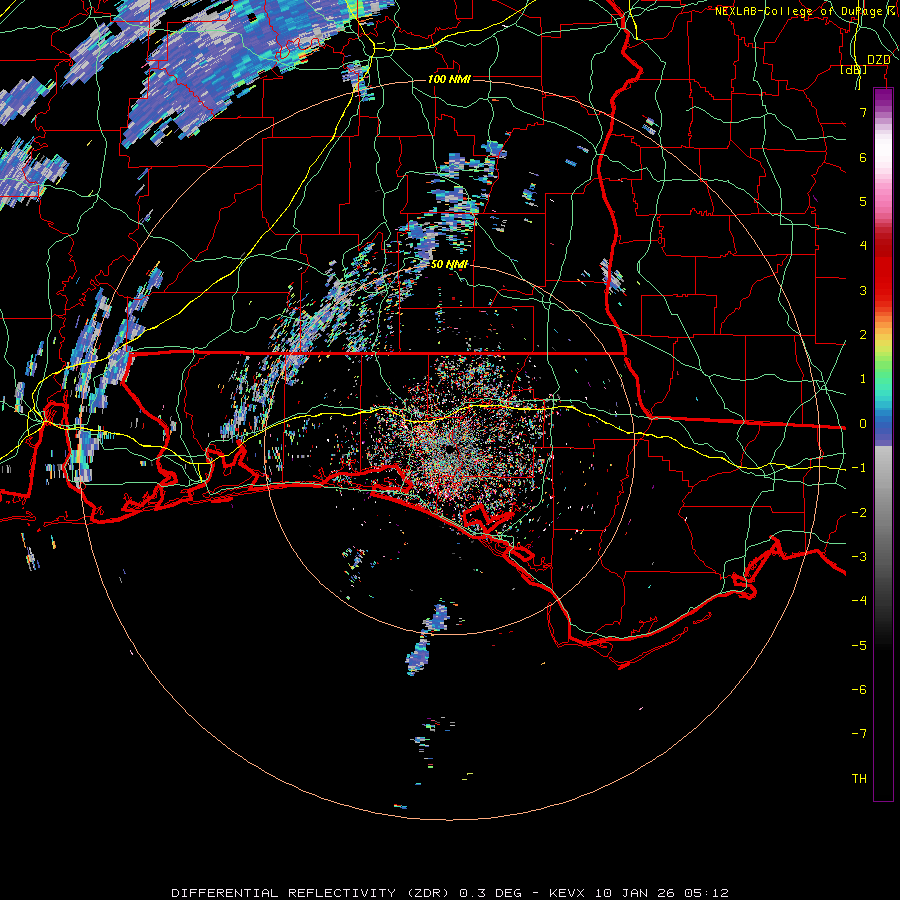Click the KEVX radar site center dot
Viewport: 900px width, 900px height.
[449, 449]
